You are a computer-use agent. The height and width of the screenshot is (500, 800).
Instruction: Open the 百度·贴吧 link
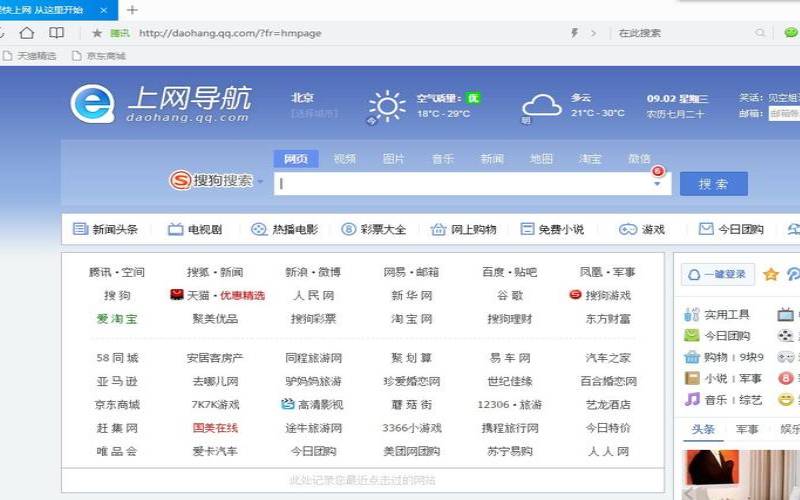[x=510, y=272]
